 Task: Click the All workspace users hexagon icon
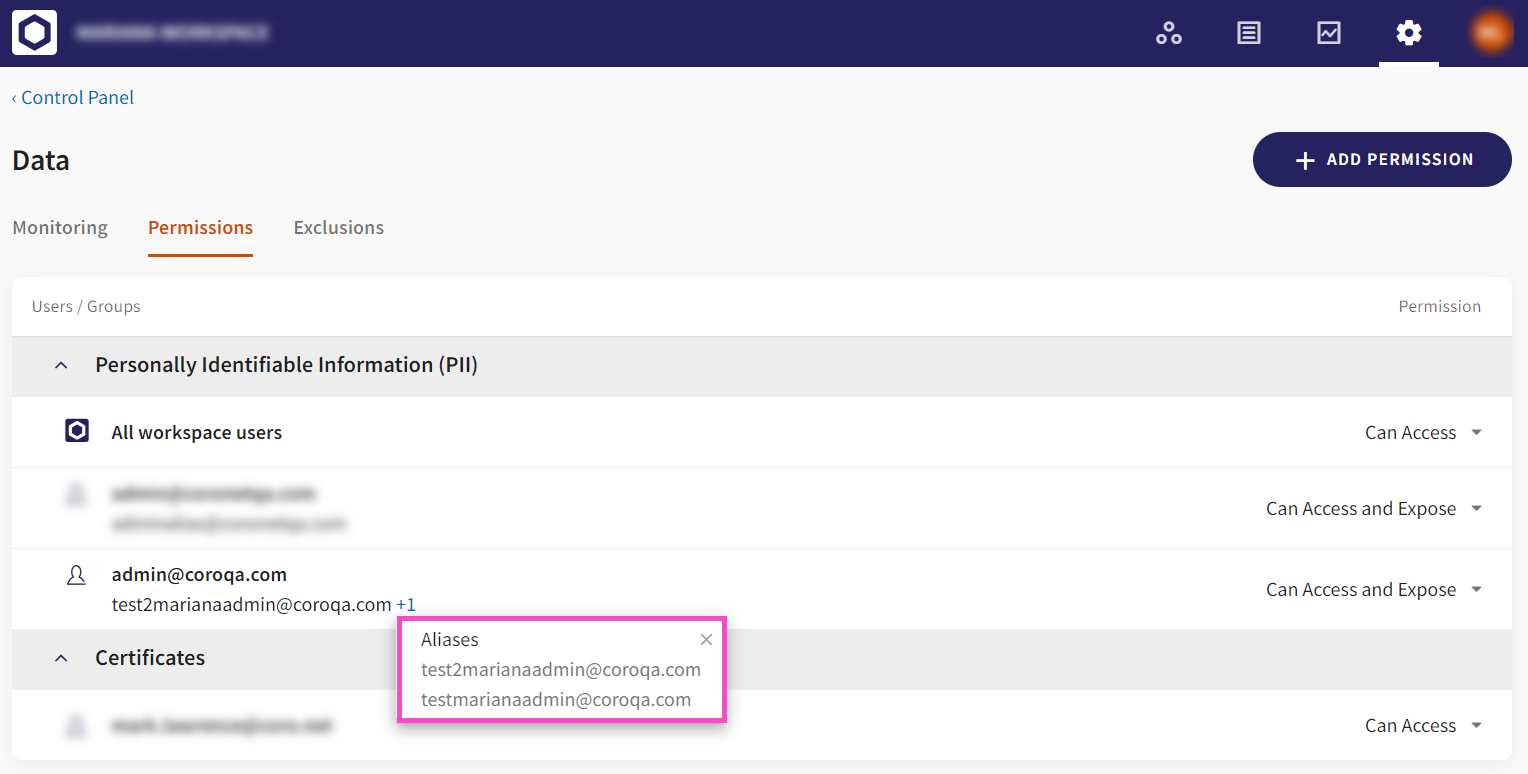pos(77,432)
